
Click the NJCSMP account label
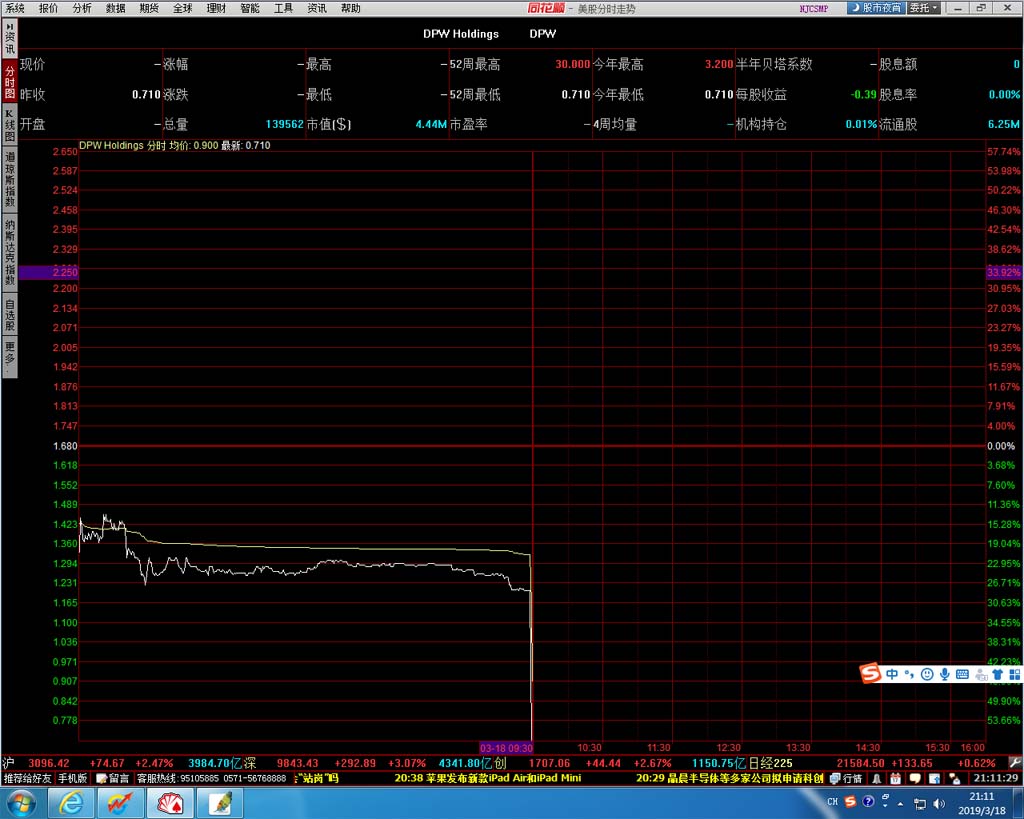814,8
